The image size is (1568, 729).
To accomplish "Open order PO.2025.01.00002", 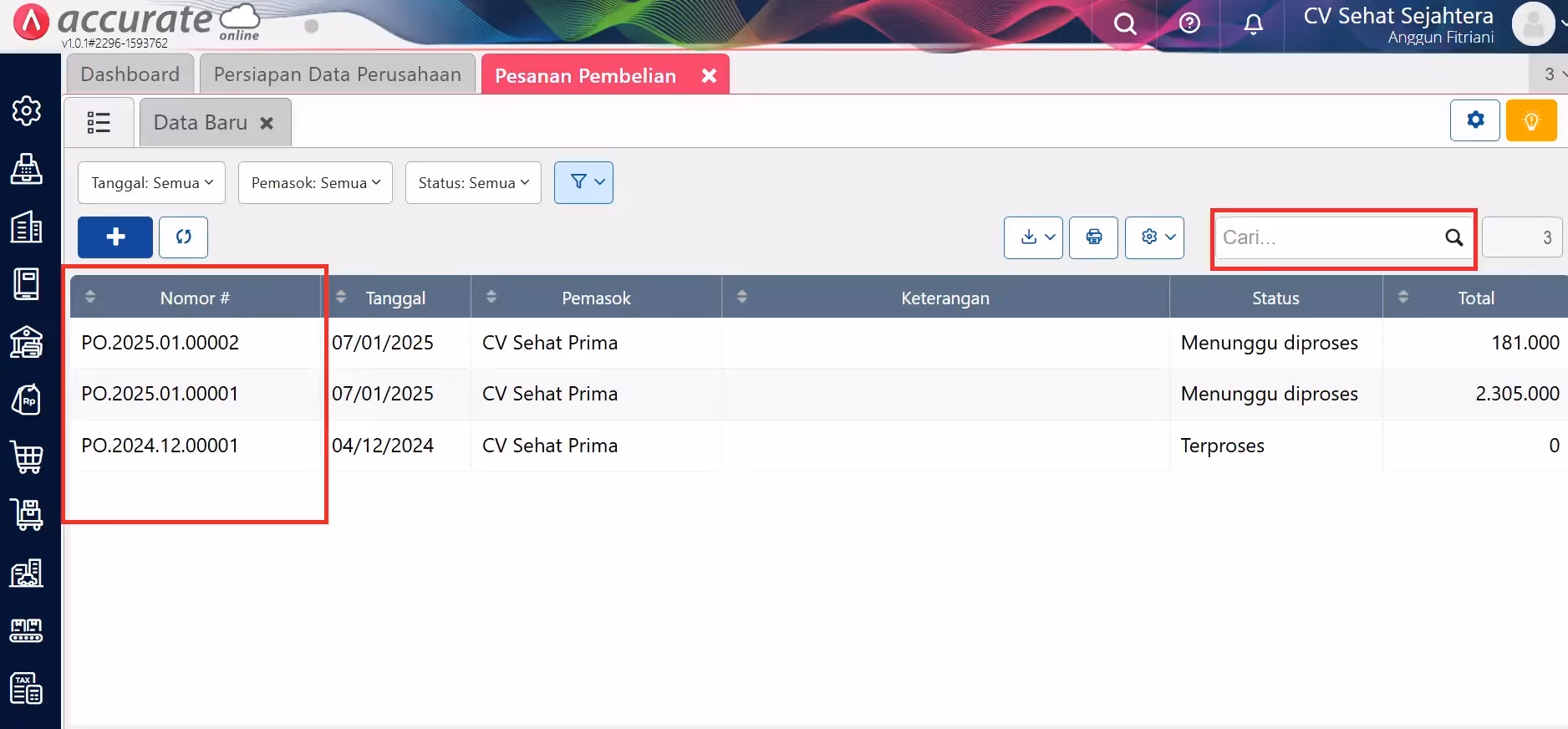I will click(160, 343).
